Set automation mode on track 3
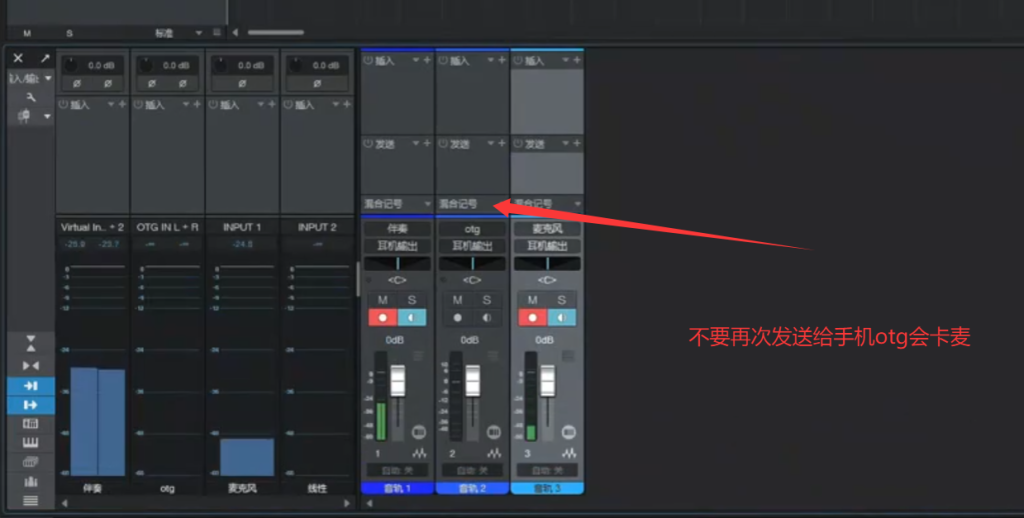Image resolution: width=1024 pixels, height=518 pixels. (x=547, y=470)
